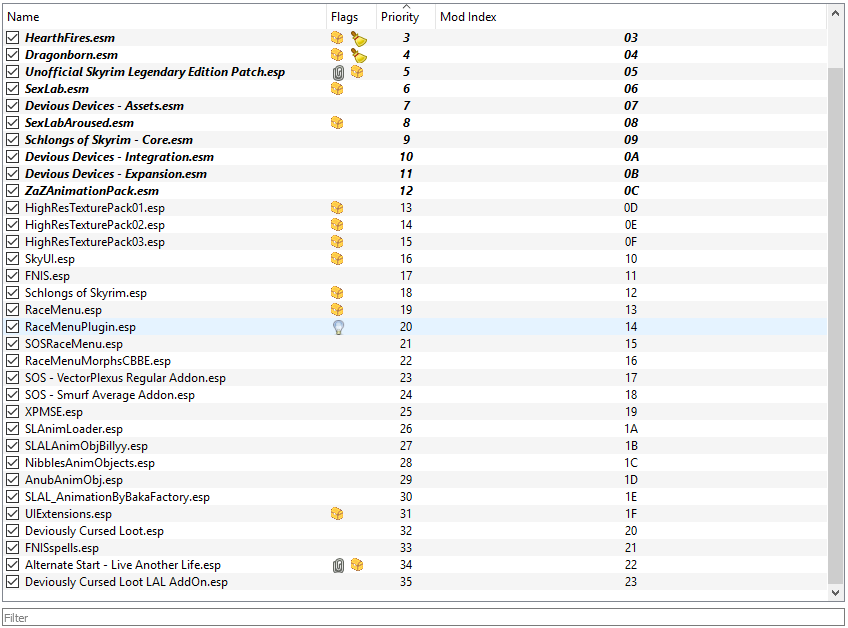The width and height of the screenshot is (848, 628).
Task: Sort by the Mod Index column header
Action: tap(631, 17)
